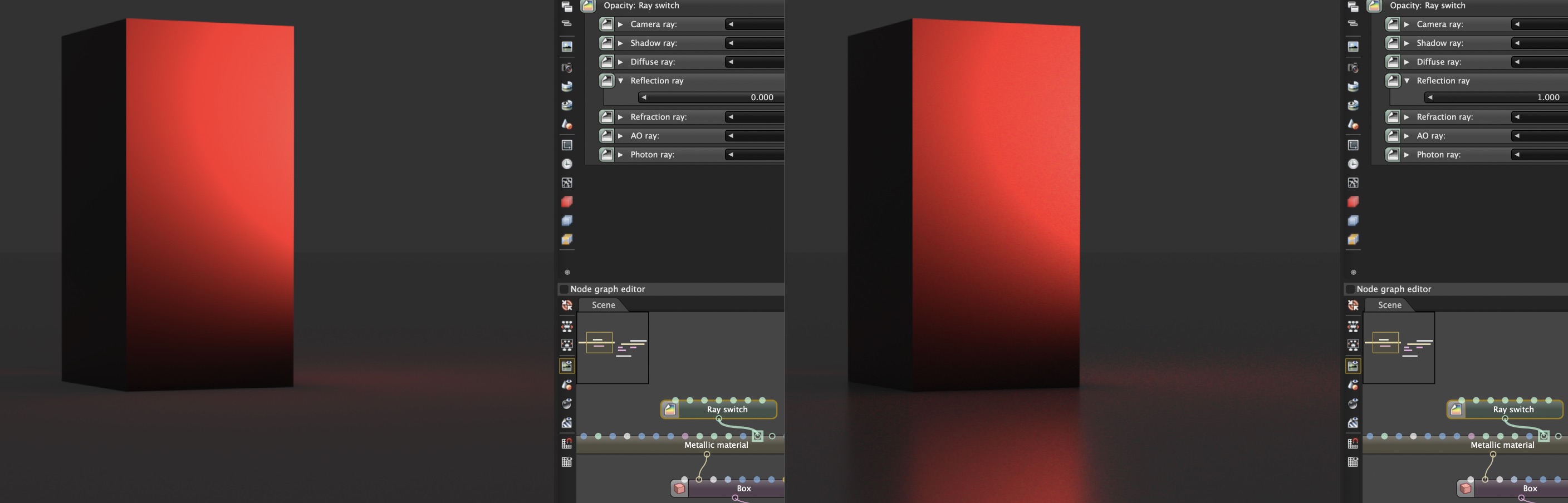Click the grid display icon in left node graph toolbar
Viewport: 1568px width, 503px height.
(x=567, y=462)
